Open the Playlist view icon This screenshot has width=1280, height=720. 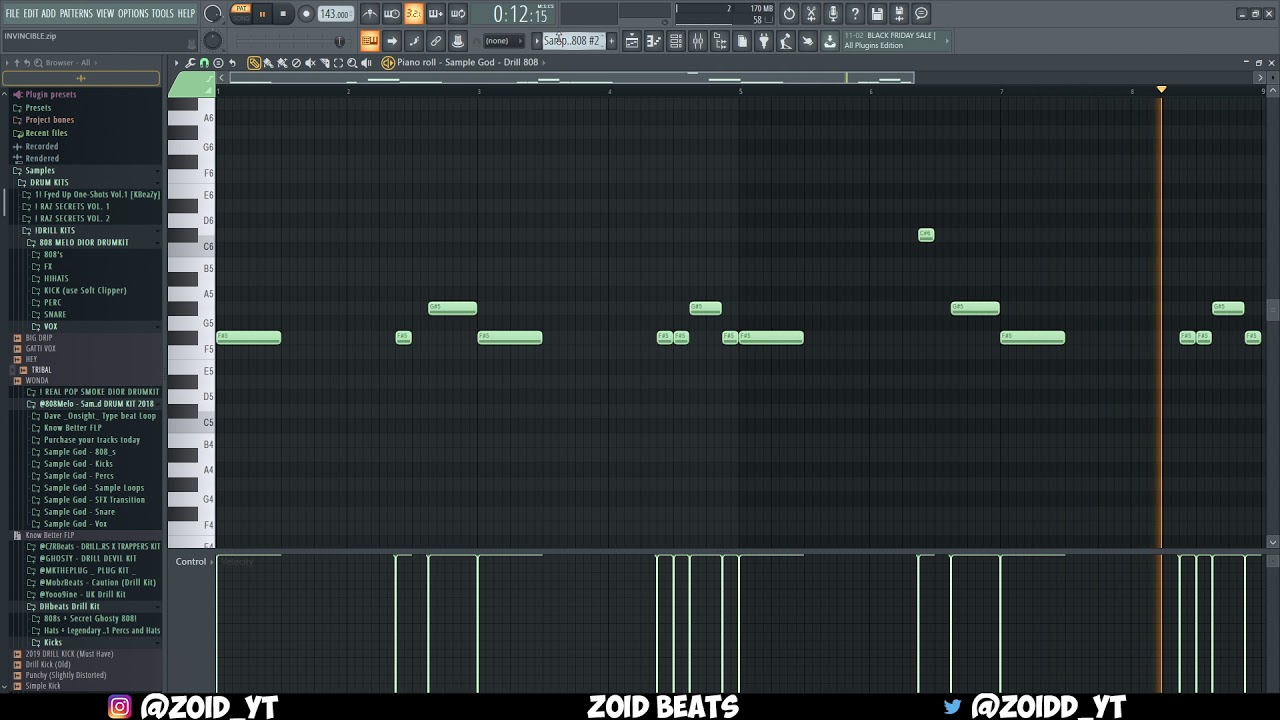pos(632,41)
